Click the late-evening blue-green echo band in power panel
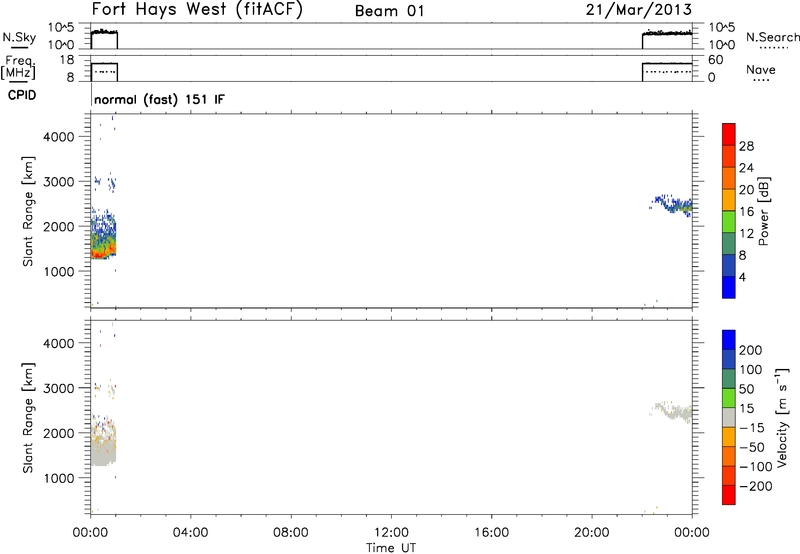Screen dimensions: 800x554 click(672, 204)
